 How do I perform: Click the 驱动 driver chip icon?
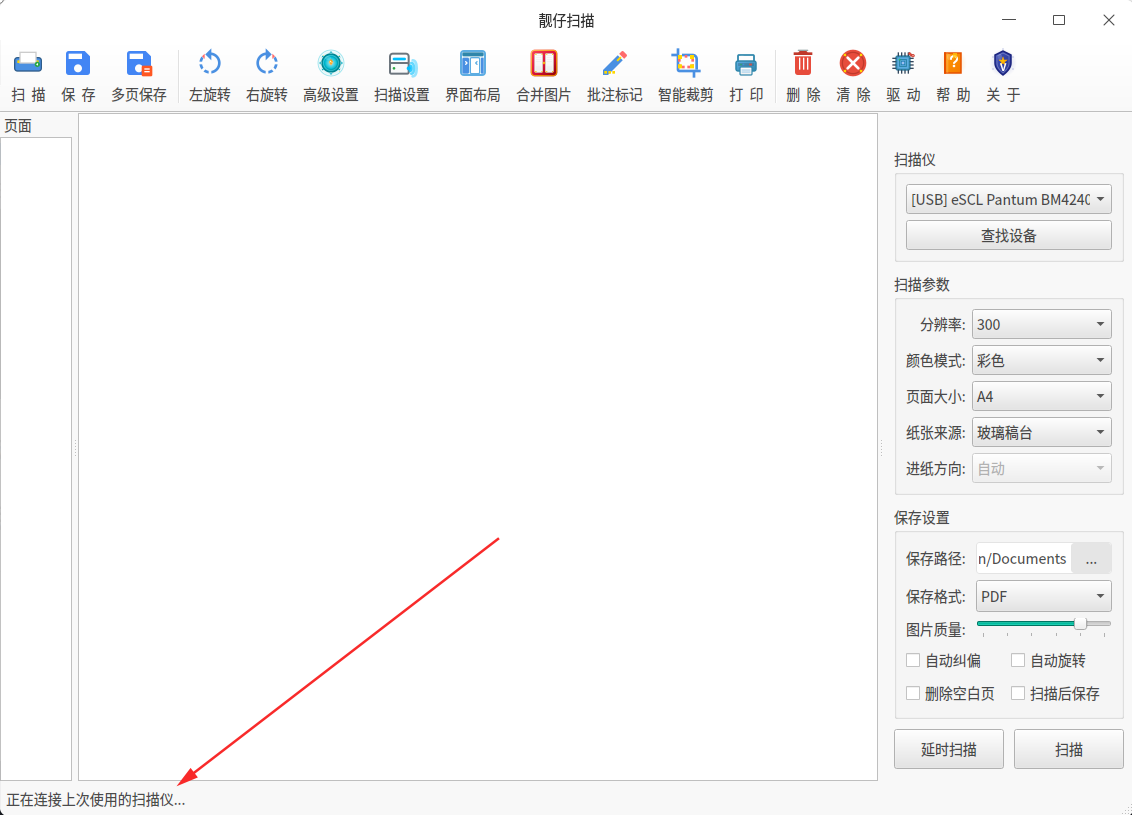[903, 64]
